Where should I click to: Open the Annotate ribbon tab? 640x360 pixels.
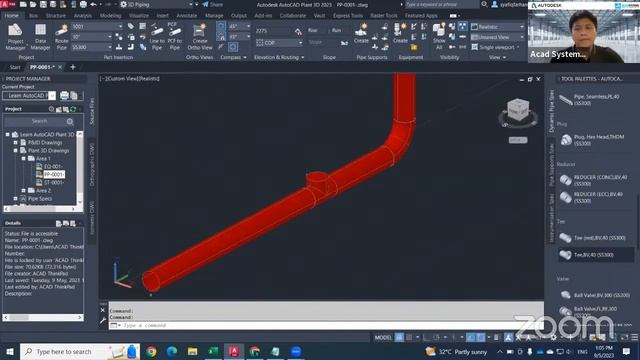(x=187, y=16)
